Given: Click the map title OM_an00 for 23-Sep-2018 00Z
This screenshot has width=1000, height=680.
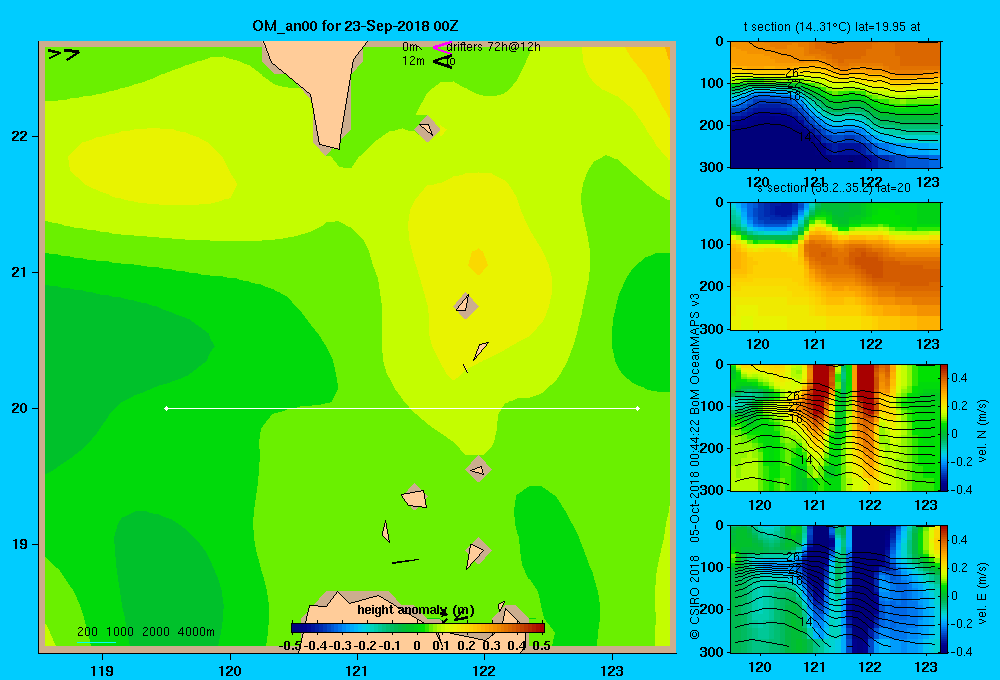Looking at the screenshot, I should click(x=355, y=26).
